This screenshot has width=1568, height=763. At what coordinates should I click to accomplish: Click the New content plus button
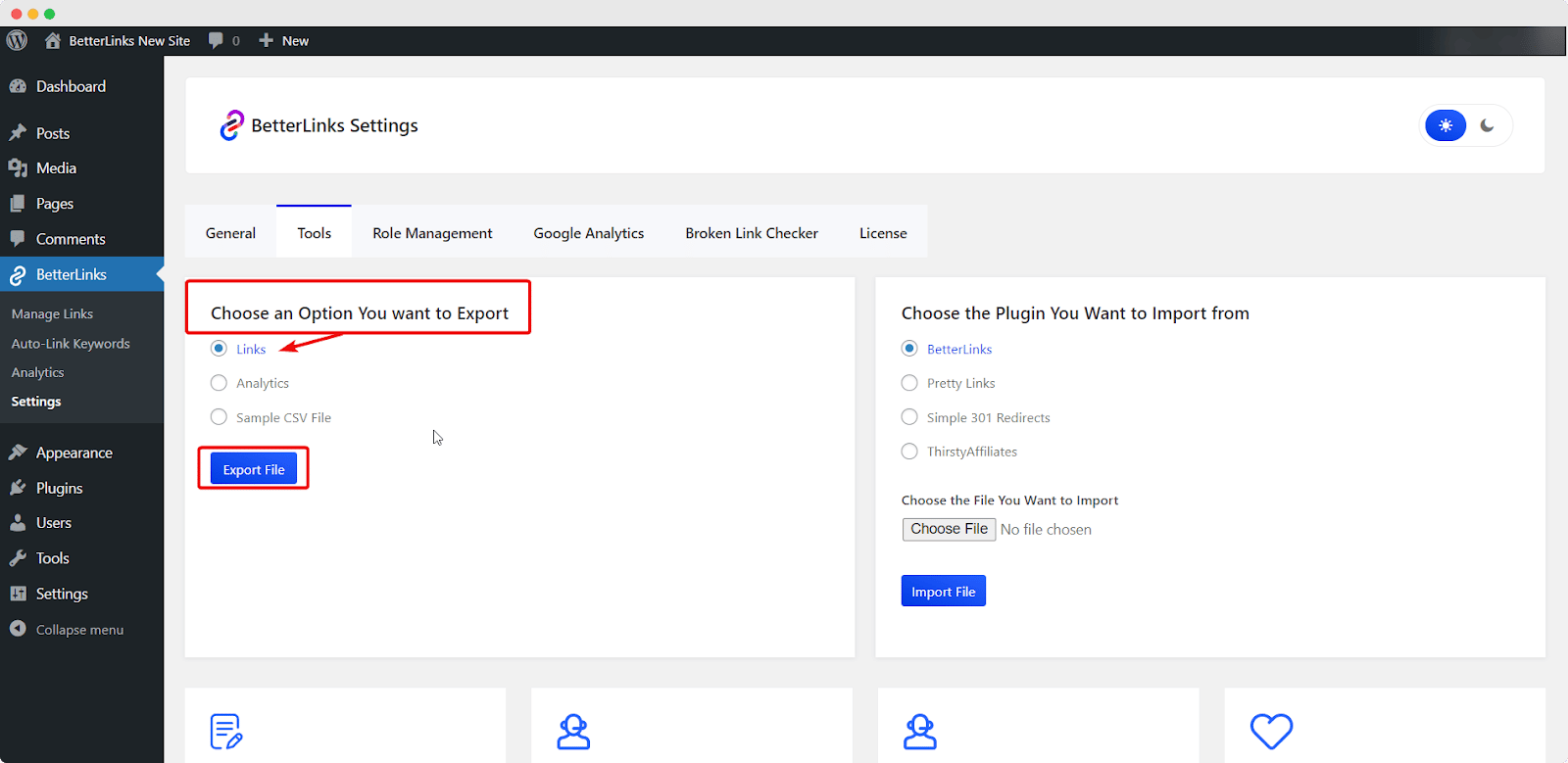[283, 41]
